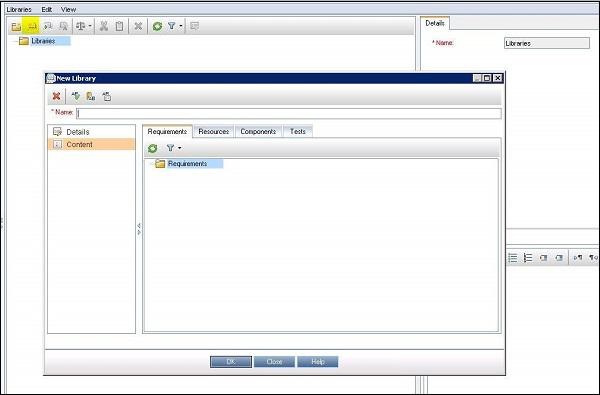This screenshot has height=395, width=600.
Task: Click the thesaurus icon in New Library toolbar
Action: point(91,96)
